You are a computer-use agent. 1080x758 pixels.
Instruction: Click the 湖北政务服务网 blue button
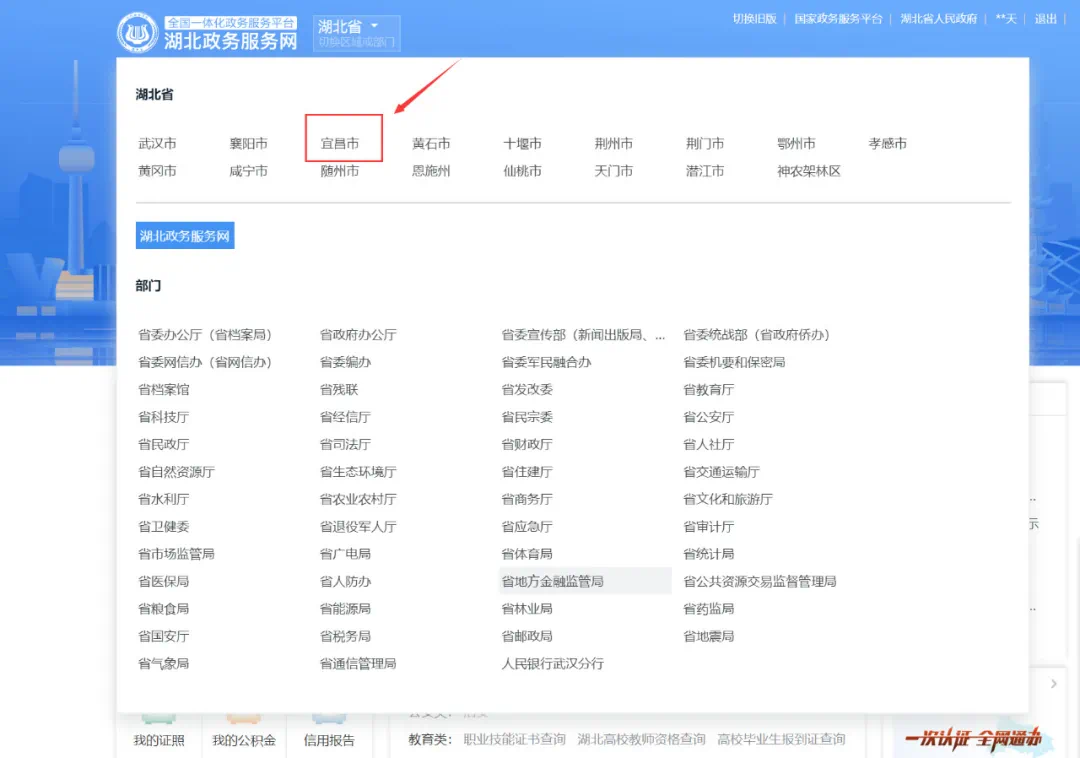185,237
